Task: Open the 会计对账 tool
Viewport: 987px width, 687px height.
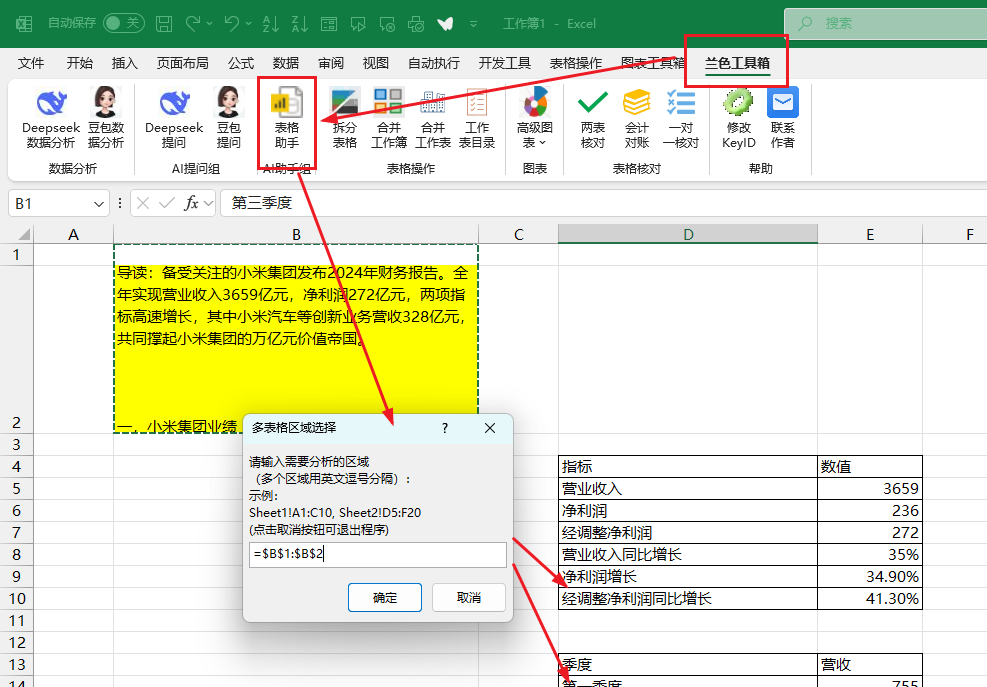Action: tap(636, 118)
